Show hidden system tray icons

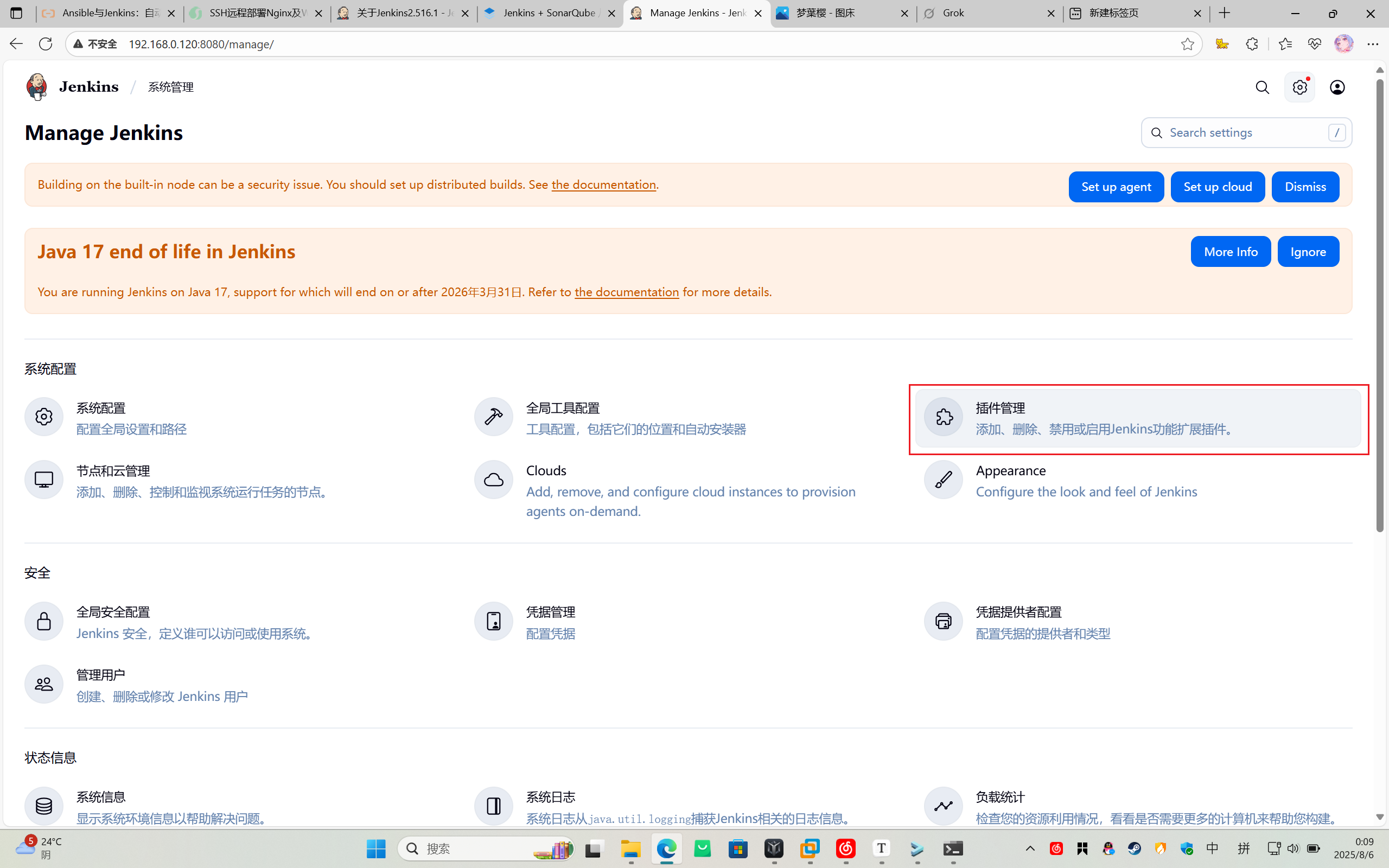click(x=1030, y=848)
